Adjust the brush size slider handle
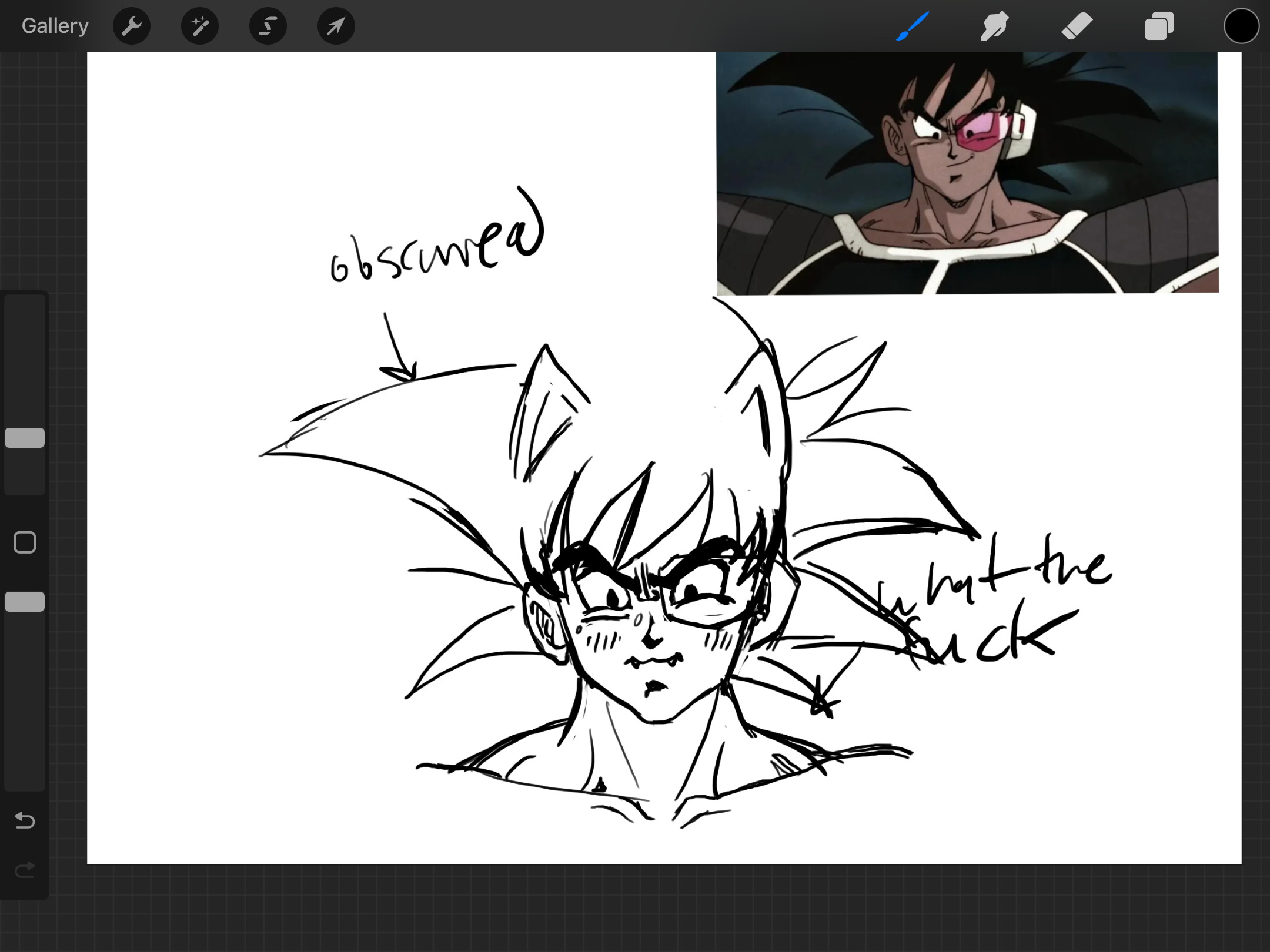 25,438
